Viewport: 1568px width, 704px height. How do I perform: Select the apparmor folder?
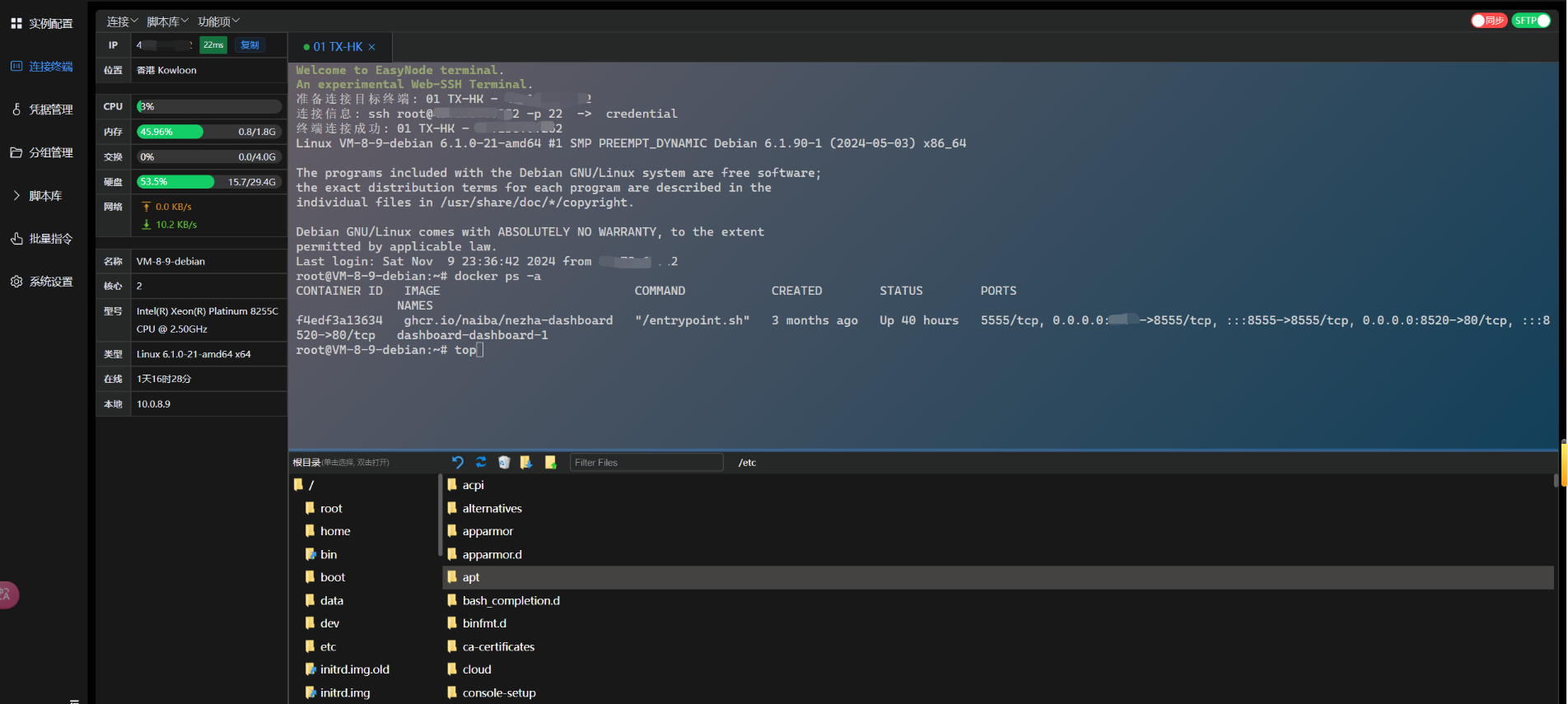[480, 531]
